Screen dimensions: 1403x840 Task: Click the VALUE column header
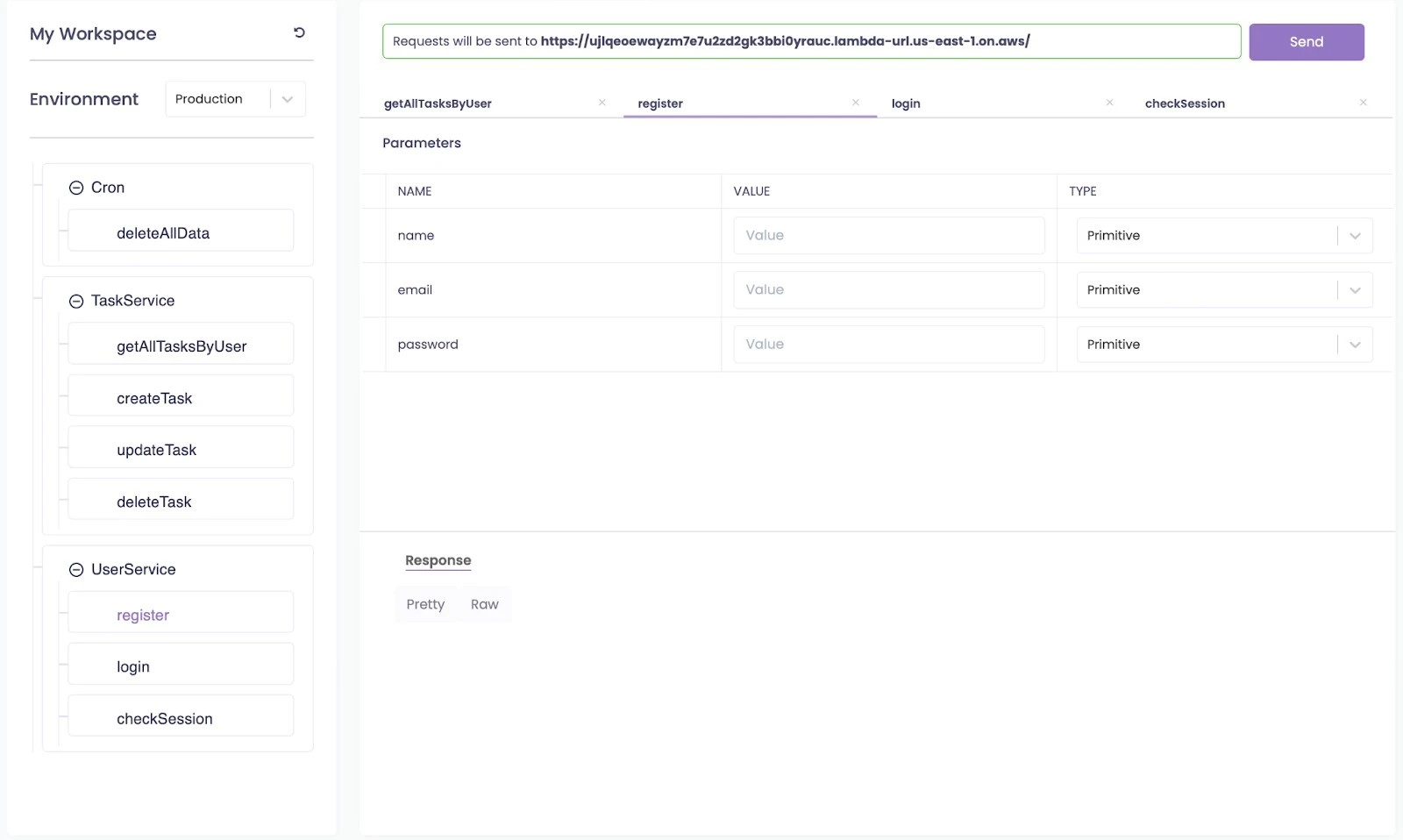point(751,191)
